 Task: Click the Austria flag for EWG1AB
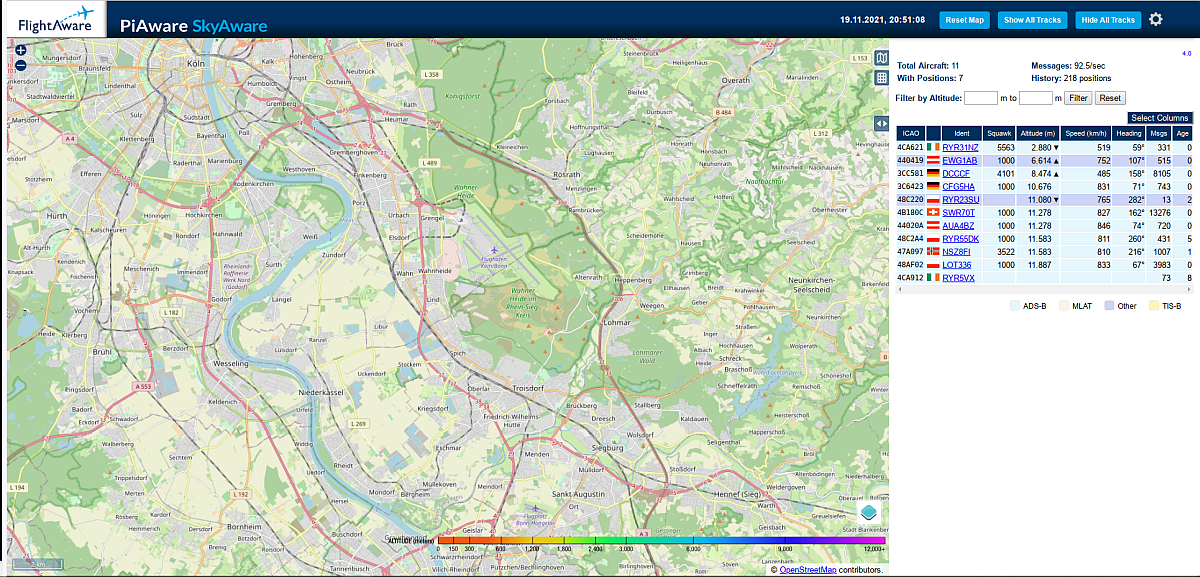934,160
